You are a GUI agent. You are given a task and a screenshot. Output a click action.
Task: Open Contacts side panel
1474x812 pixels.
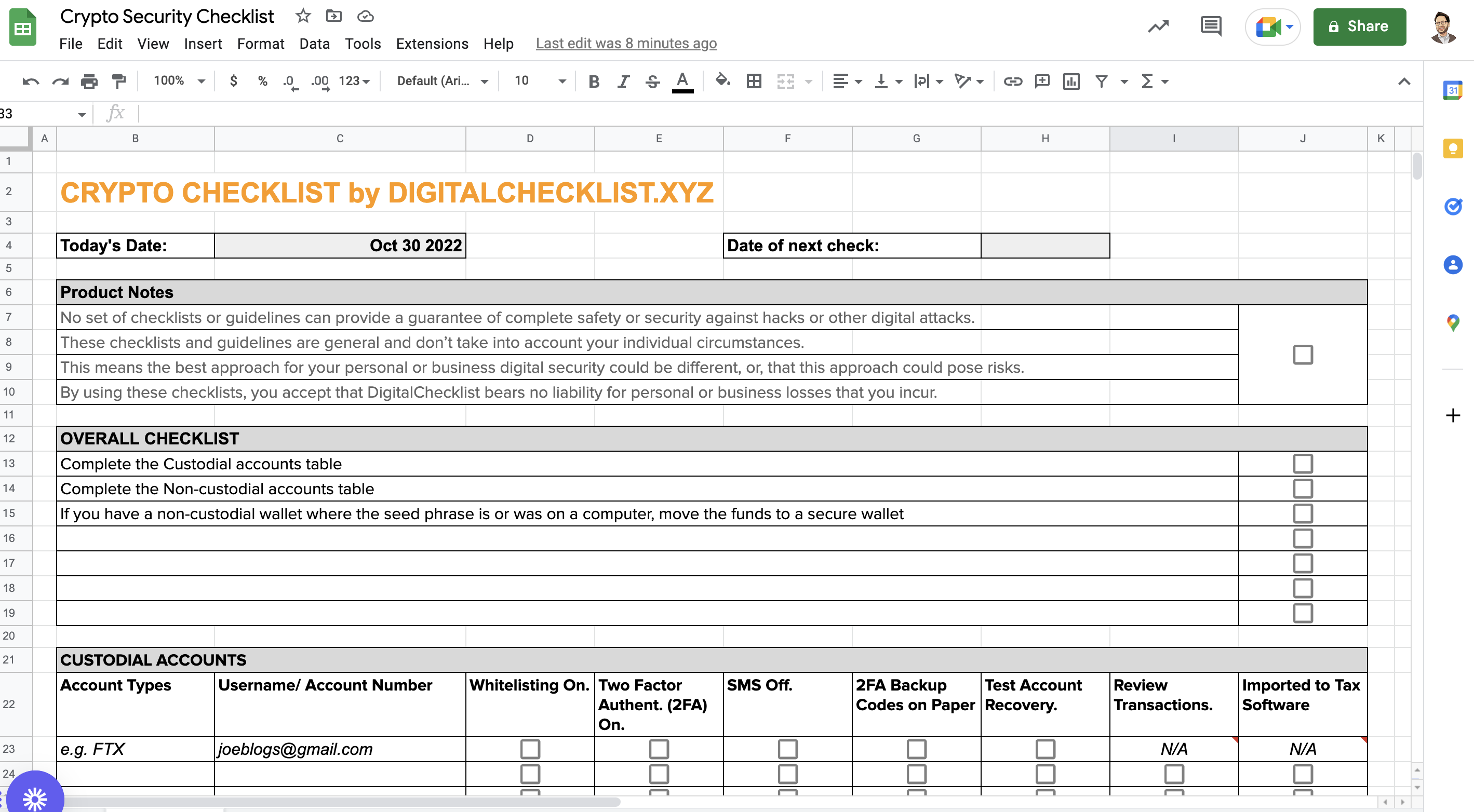1452,264
